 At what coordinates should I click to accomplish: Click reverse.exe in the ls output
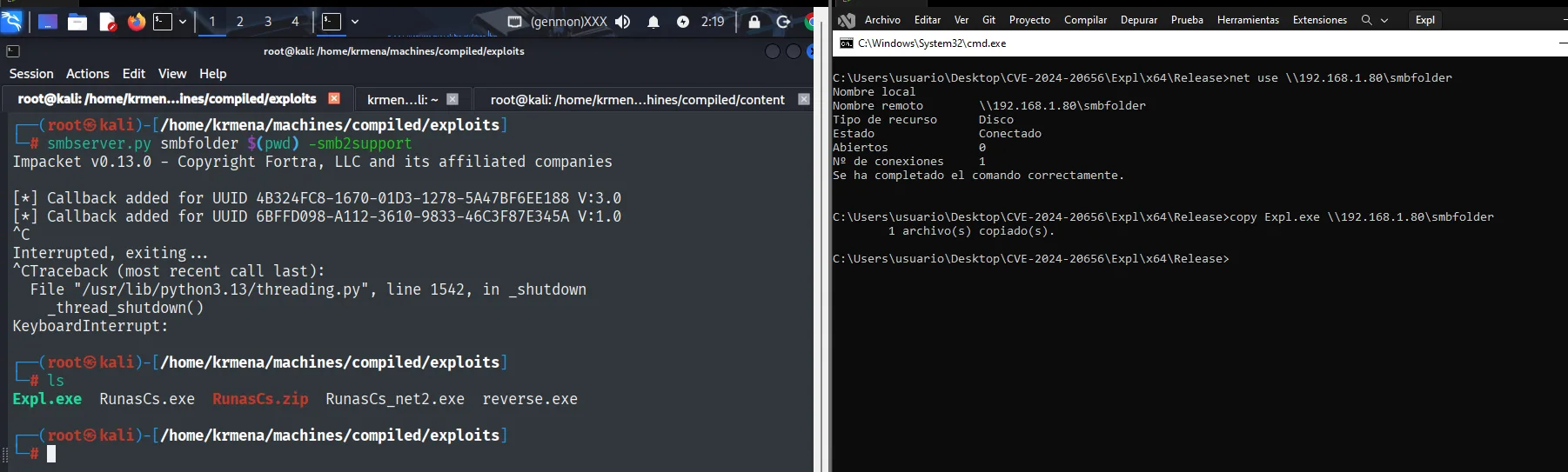[530, 399]
